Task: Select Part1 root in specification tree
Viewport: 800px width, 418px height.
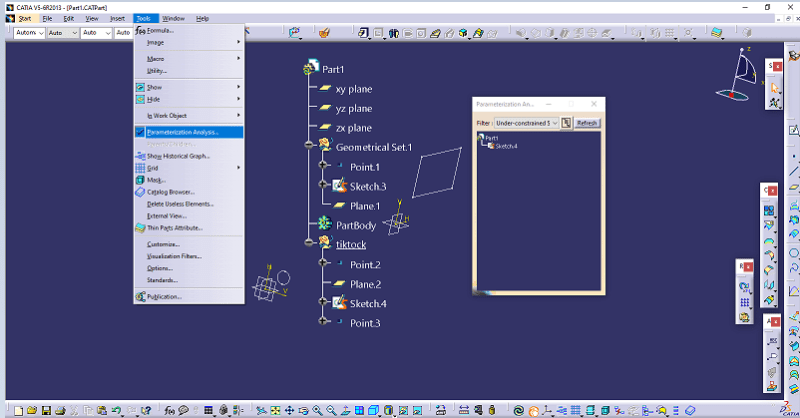Action: pos(333,69)
